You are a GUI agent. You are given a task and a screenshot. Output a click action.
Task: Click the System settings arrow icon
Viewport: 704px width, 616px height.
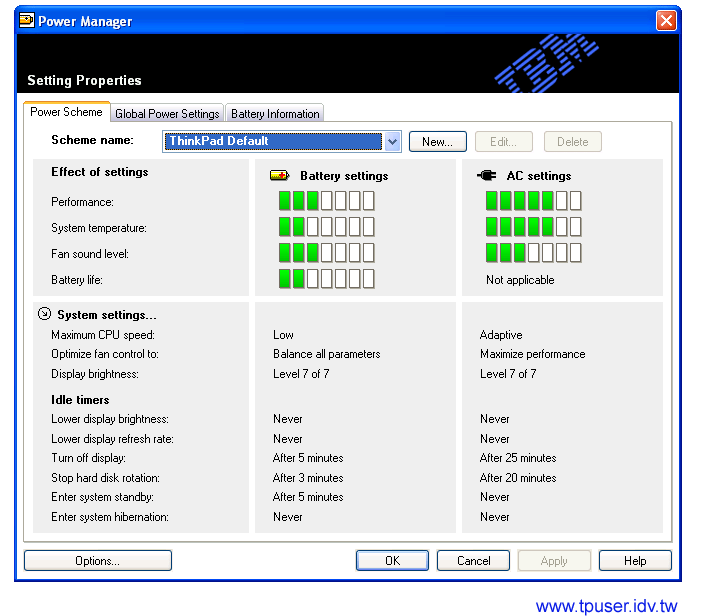click(44, 314)
